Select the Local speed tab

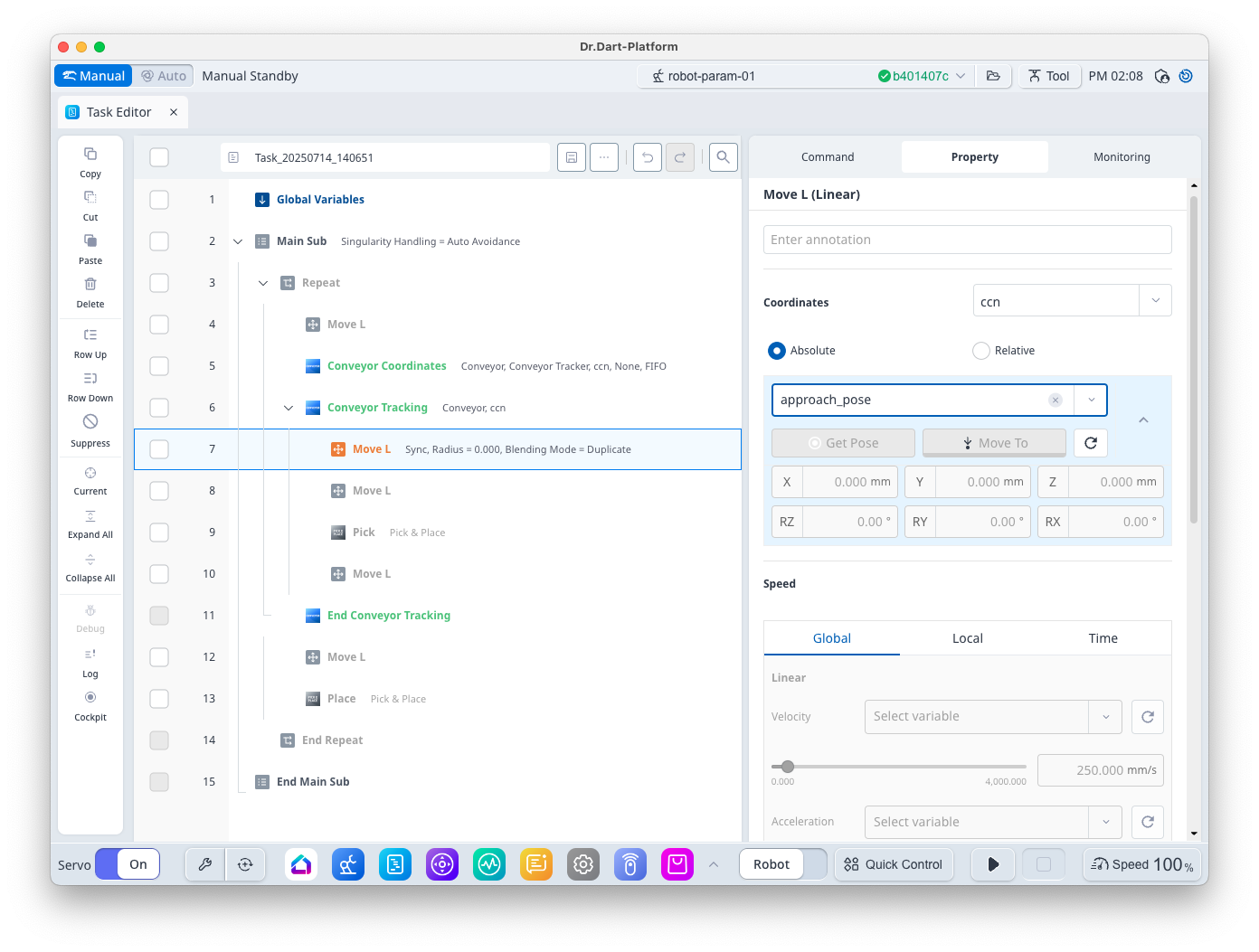pyautogui.click(x=967, y=638)
